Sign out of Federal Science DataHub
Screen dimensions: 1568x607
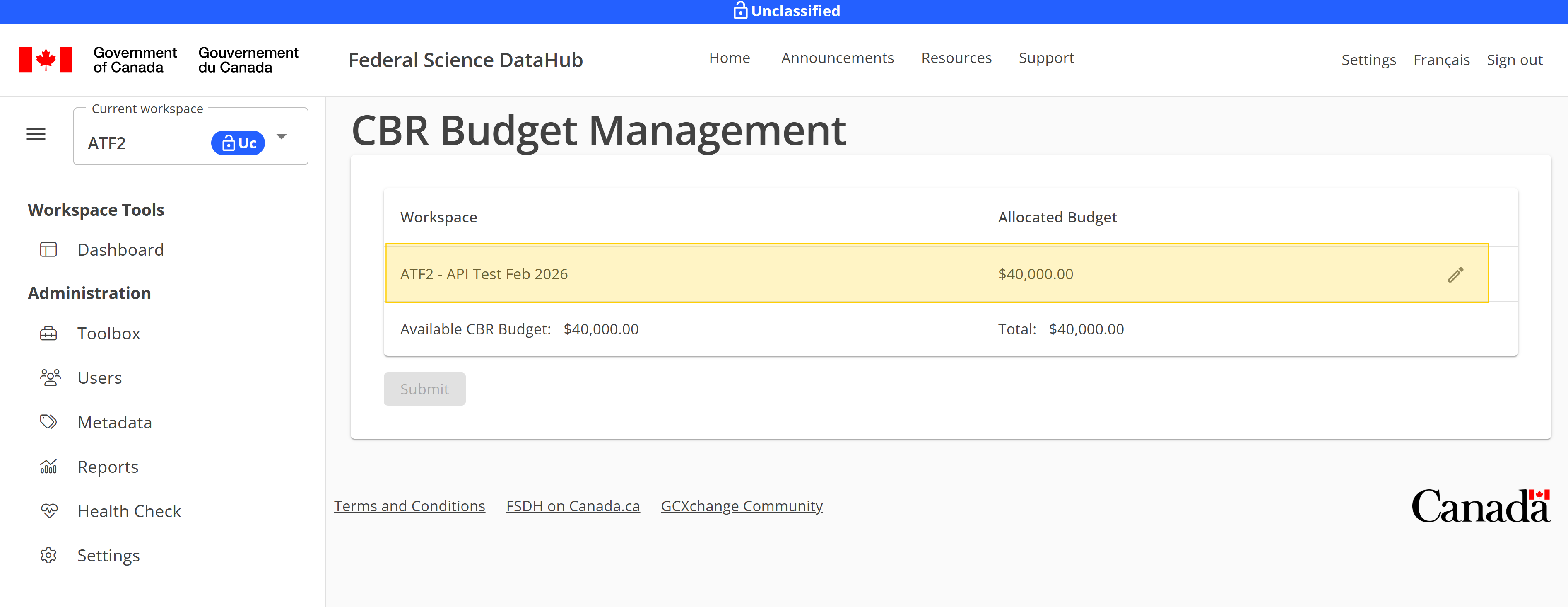(x=1514, y=60)
